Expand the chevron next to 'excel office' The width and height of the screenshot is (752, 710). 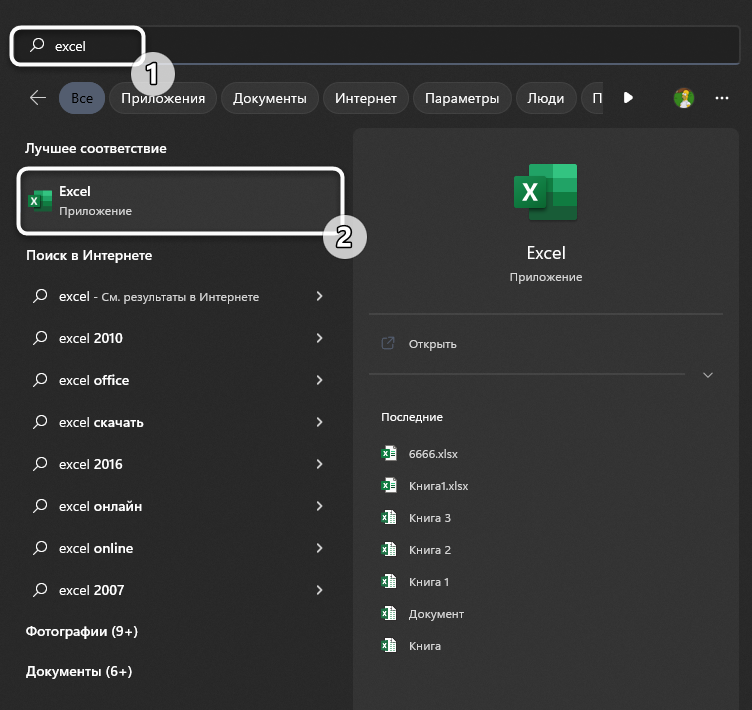[x=319, y=380]
